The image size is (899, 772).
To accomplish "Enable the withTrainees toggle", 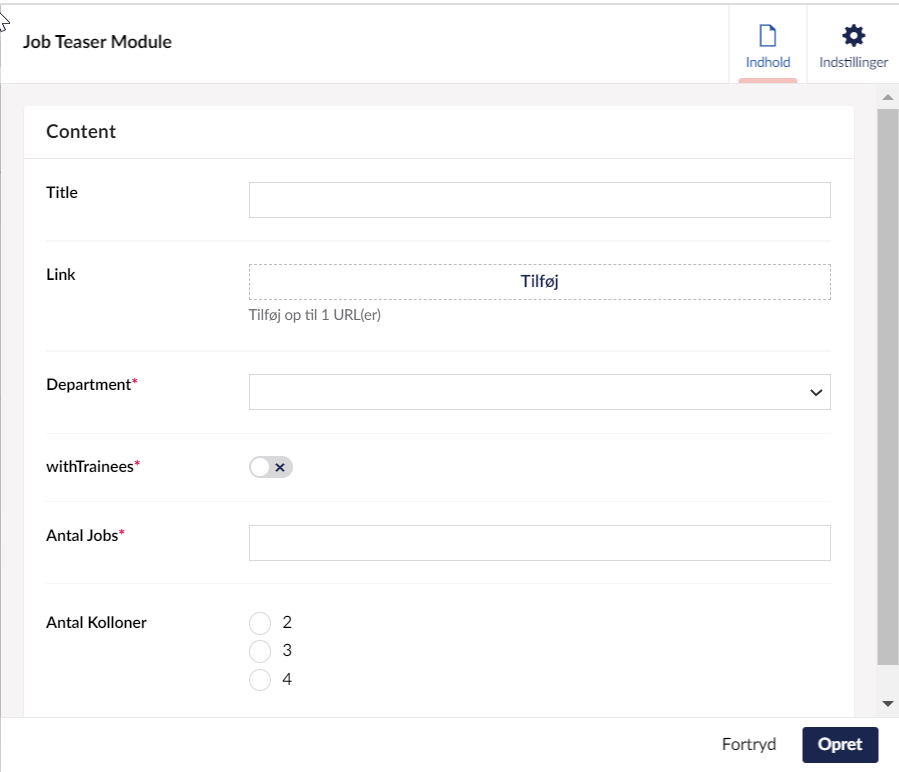I will (270, 467).
